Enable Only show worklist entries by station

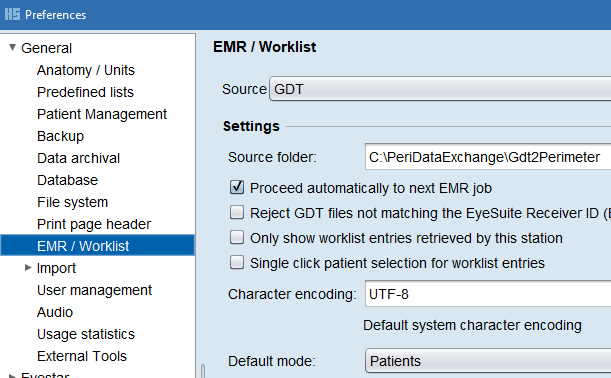pyautogui.click(x=237, y=237)
